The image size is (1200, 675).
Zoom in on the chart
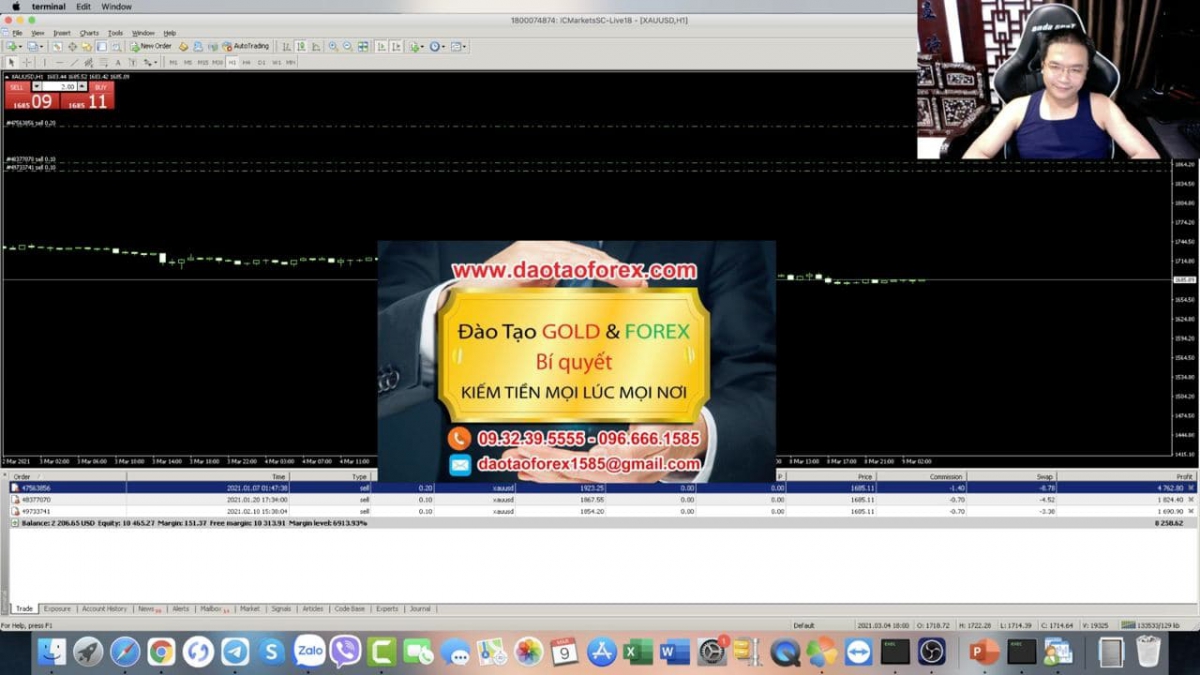coord(332,46)
